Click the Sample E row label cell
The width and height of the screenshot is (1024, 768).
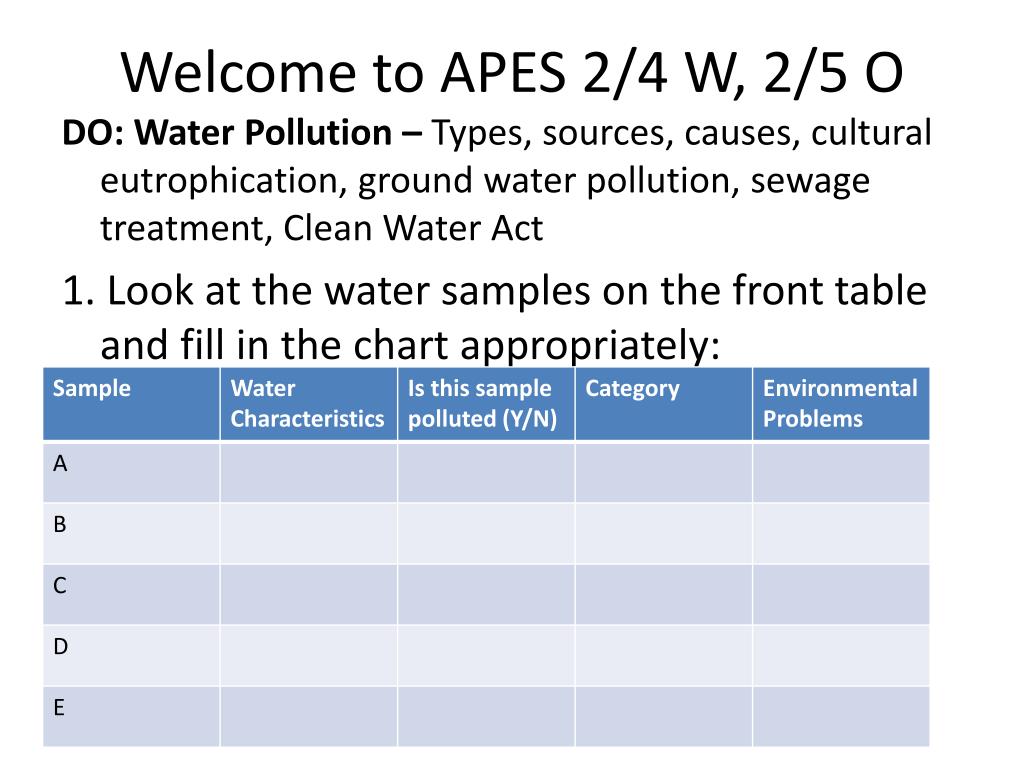(x=131, y=716)
